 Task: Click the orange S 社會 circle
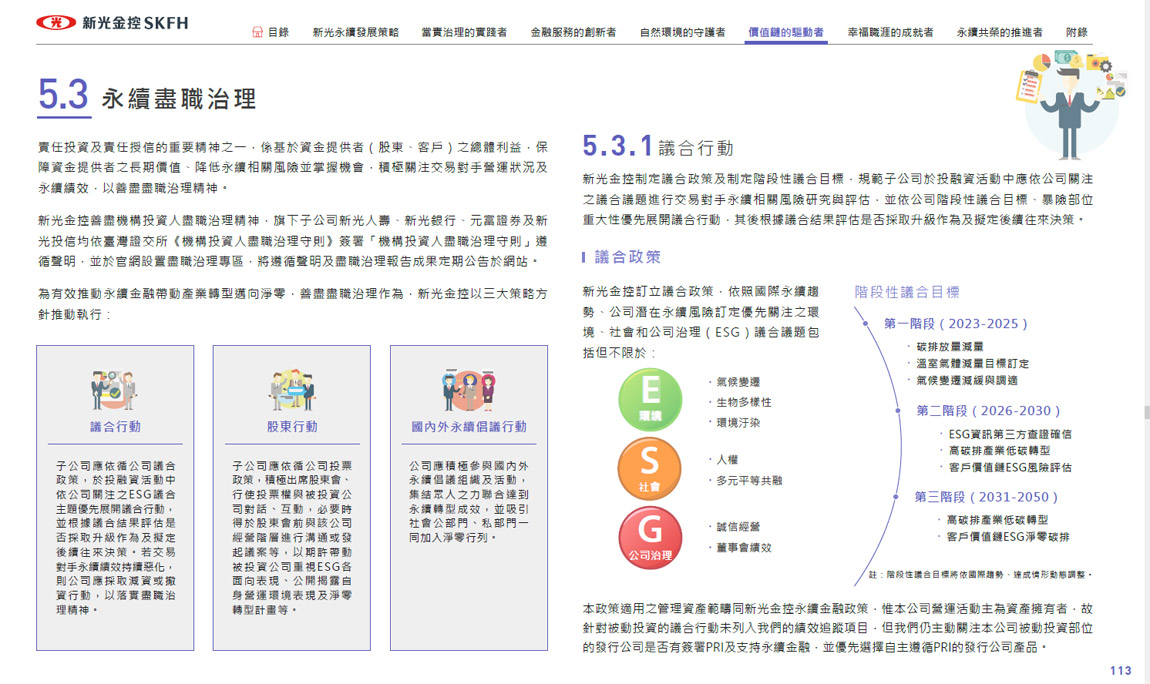(x=650, y=468)
